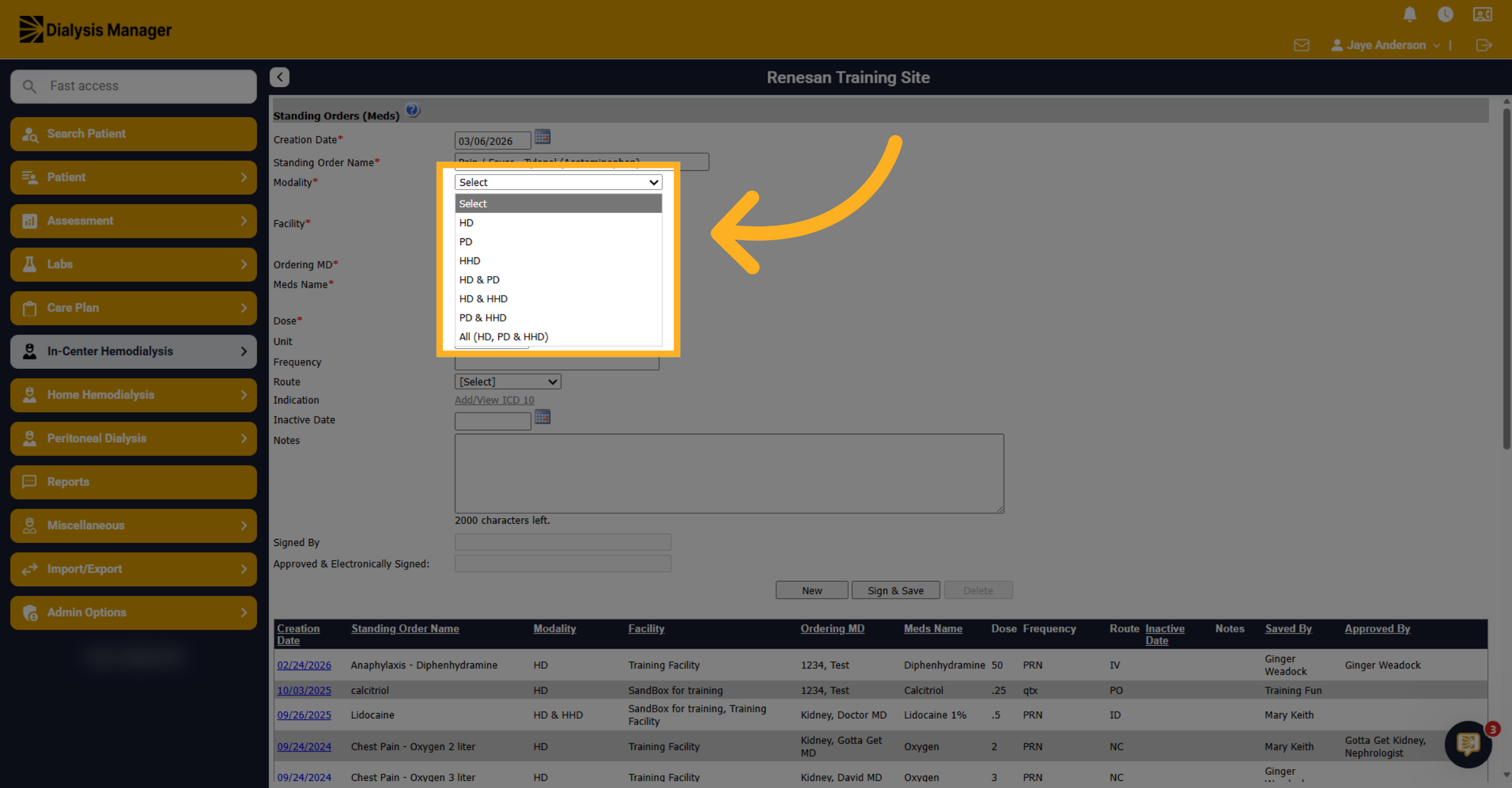Viewport: 1512px width, 788px height.
Task: Open Jaye Anderson user dropdown
Action: click(x=1385, y=45)
